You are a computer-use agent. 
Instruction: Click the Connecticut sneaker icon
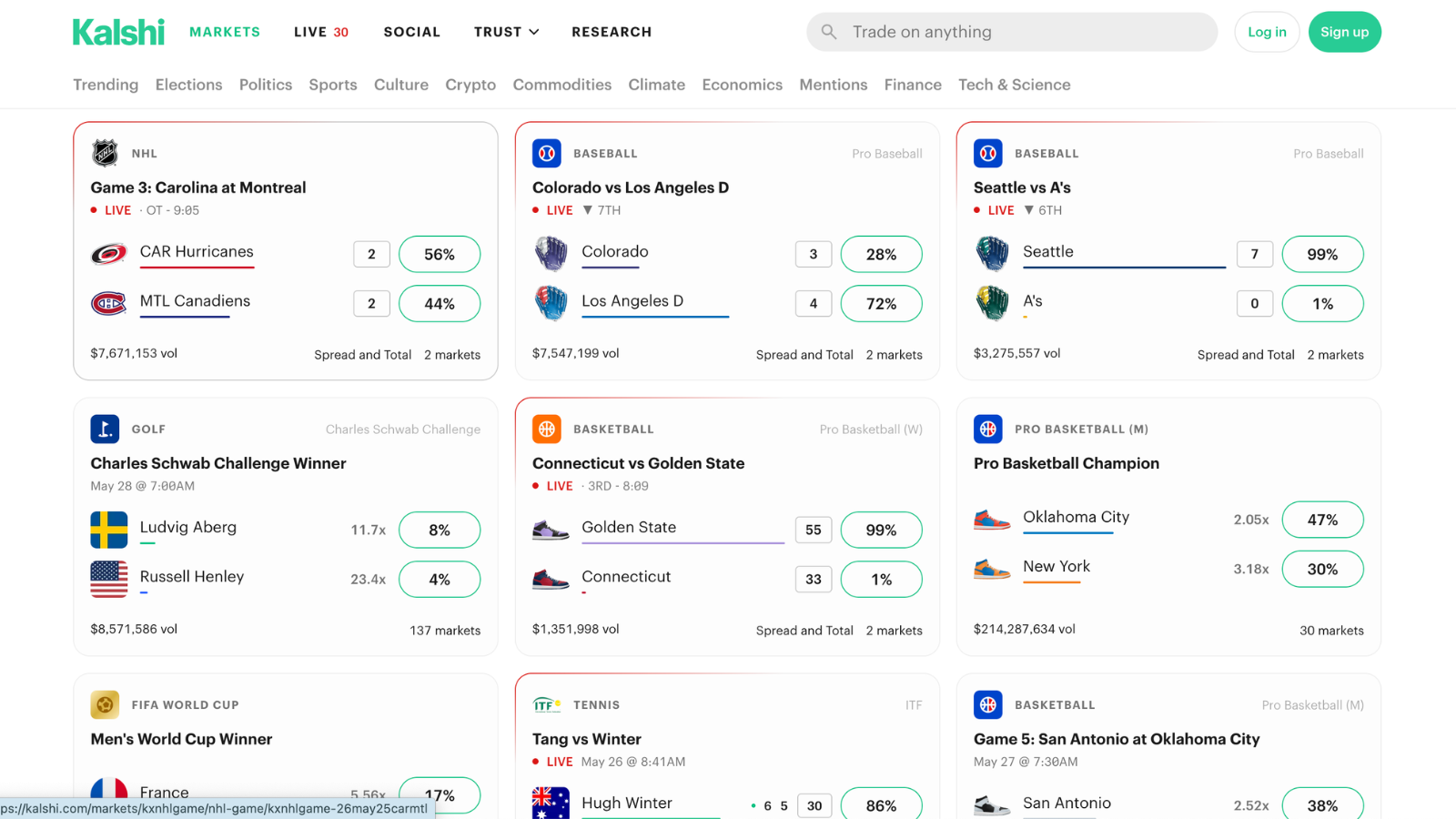551,579
